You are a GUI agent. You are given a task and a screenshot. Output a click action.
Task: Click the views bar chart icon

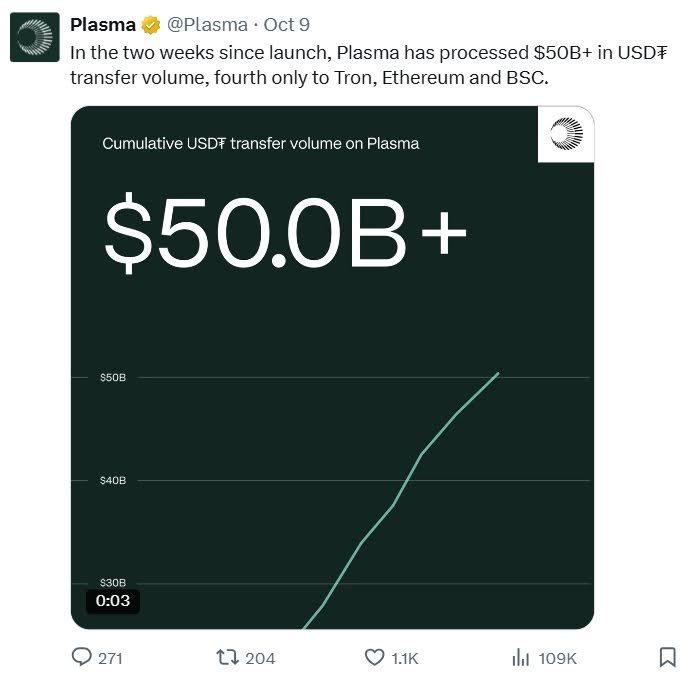click(x=520, y=657)
